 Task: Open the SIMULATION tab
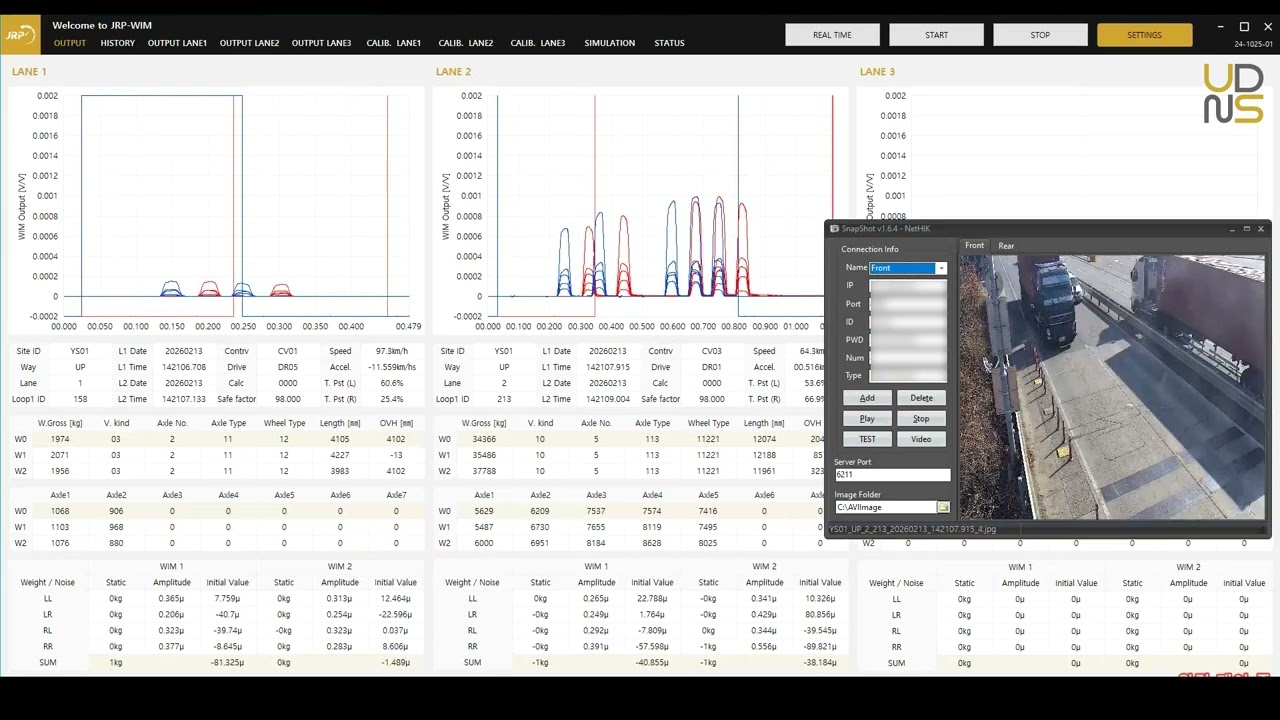coord(610,43)
